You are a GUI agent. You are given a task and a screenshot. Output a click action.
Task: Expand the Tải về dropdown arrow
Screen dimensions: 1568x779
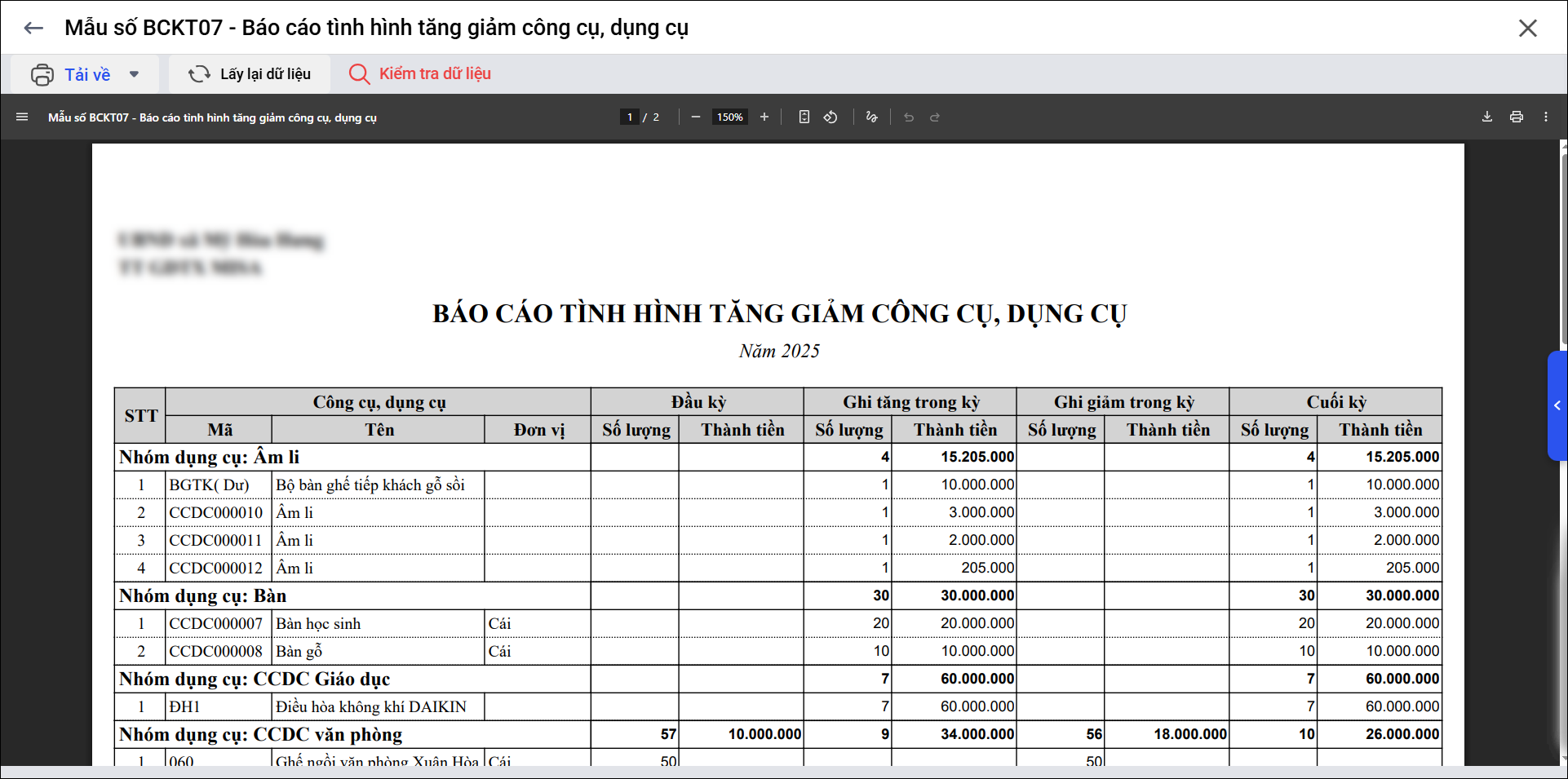pyautogui.click(x=134, y=74)
